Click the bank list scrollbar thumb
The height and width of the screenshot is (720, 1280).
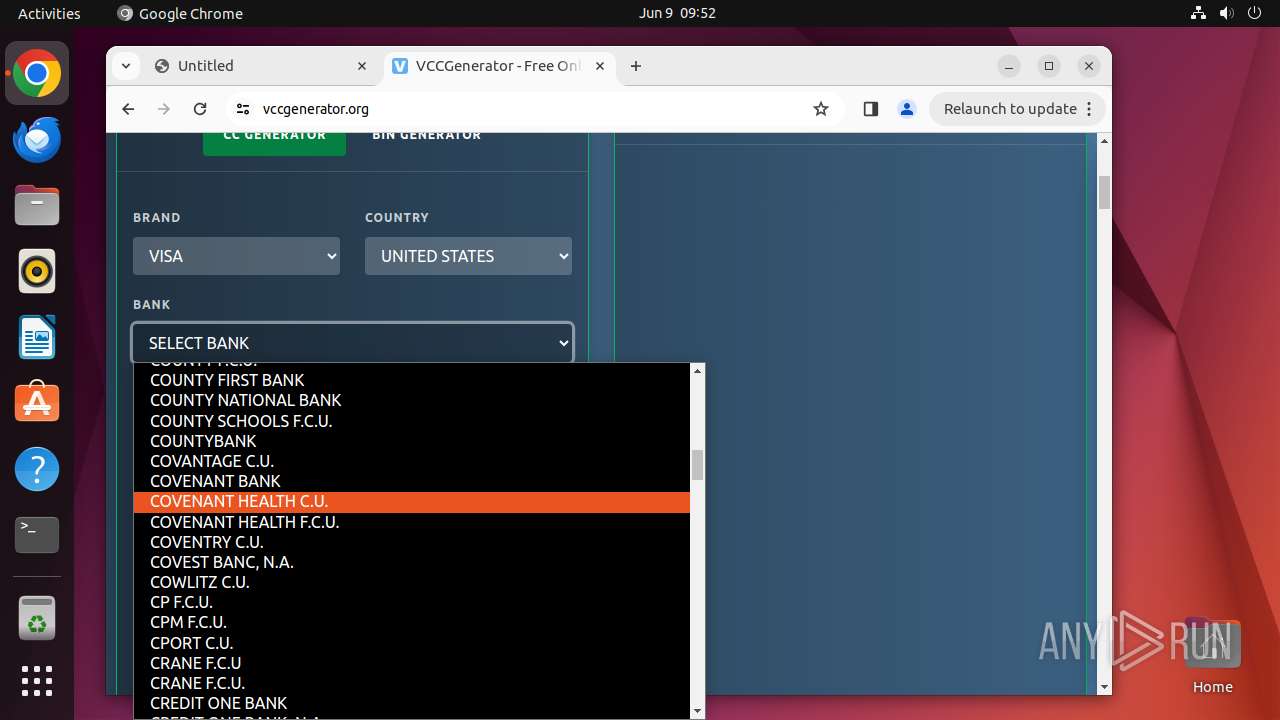pos(698,464)
